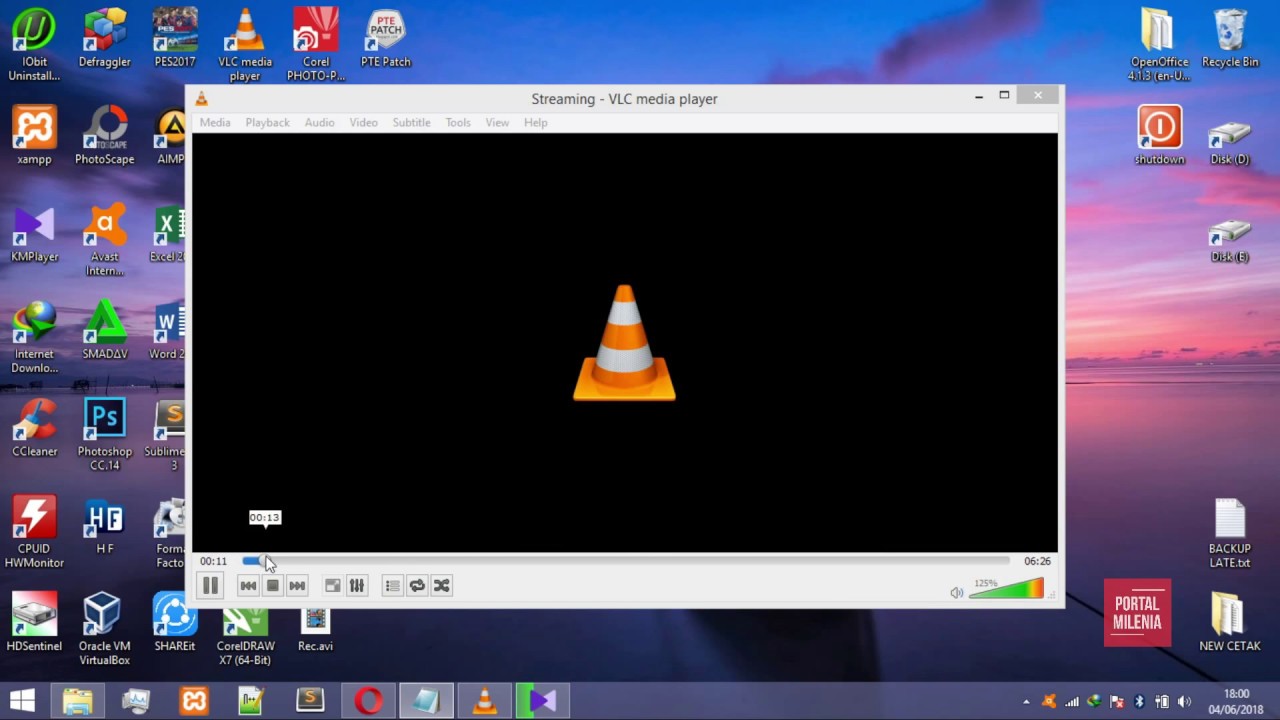Skip to next media in VLC
1280x720 pixels.
pyautogui.click(x=297, y=586)
